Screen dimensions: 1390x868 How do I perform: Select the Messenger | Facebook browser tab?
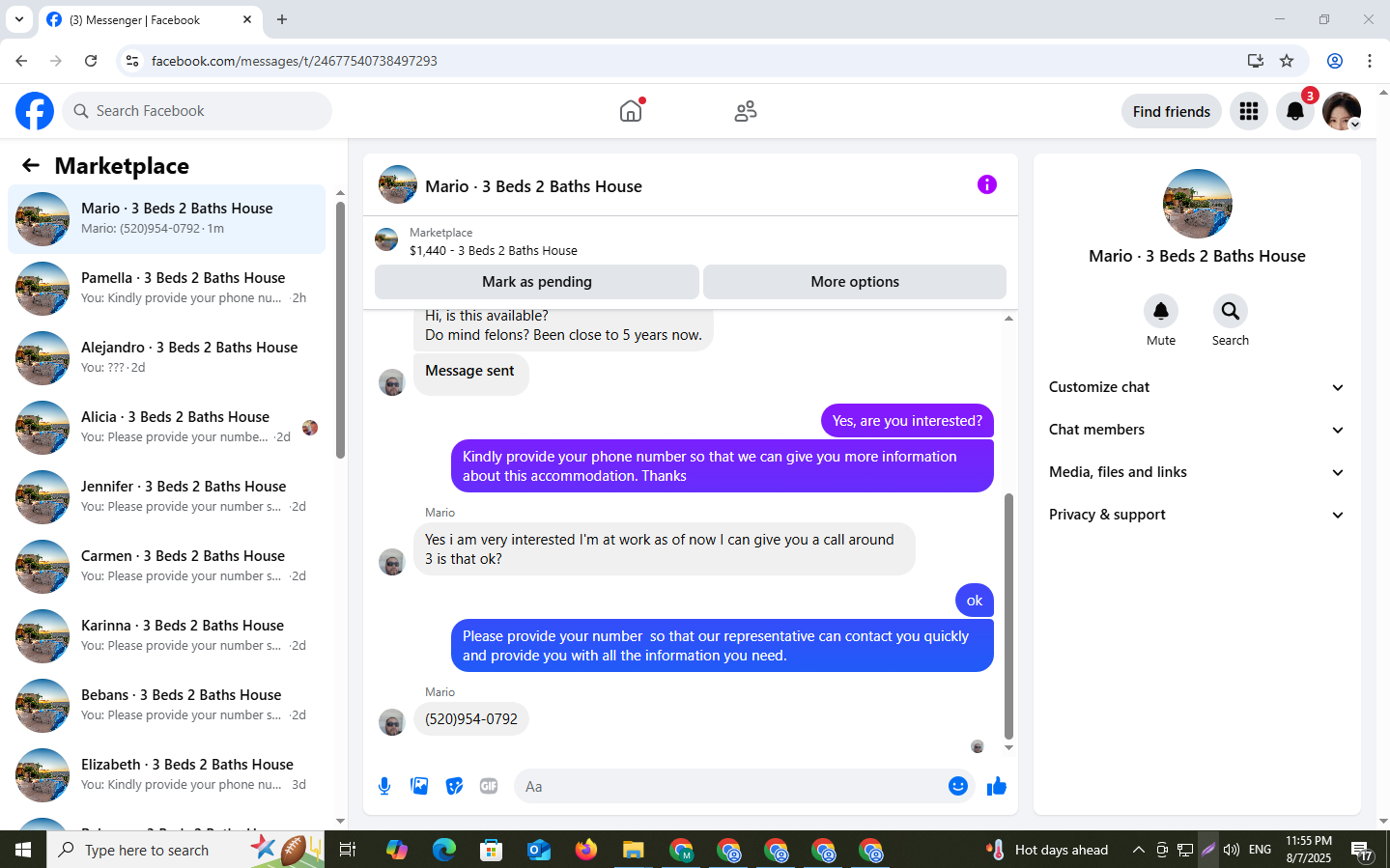tap(150, 19)
